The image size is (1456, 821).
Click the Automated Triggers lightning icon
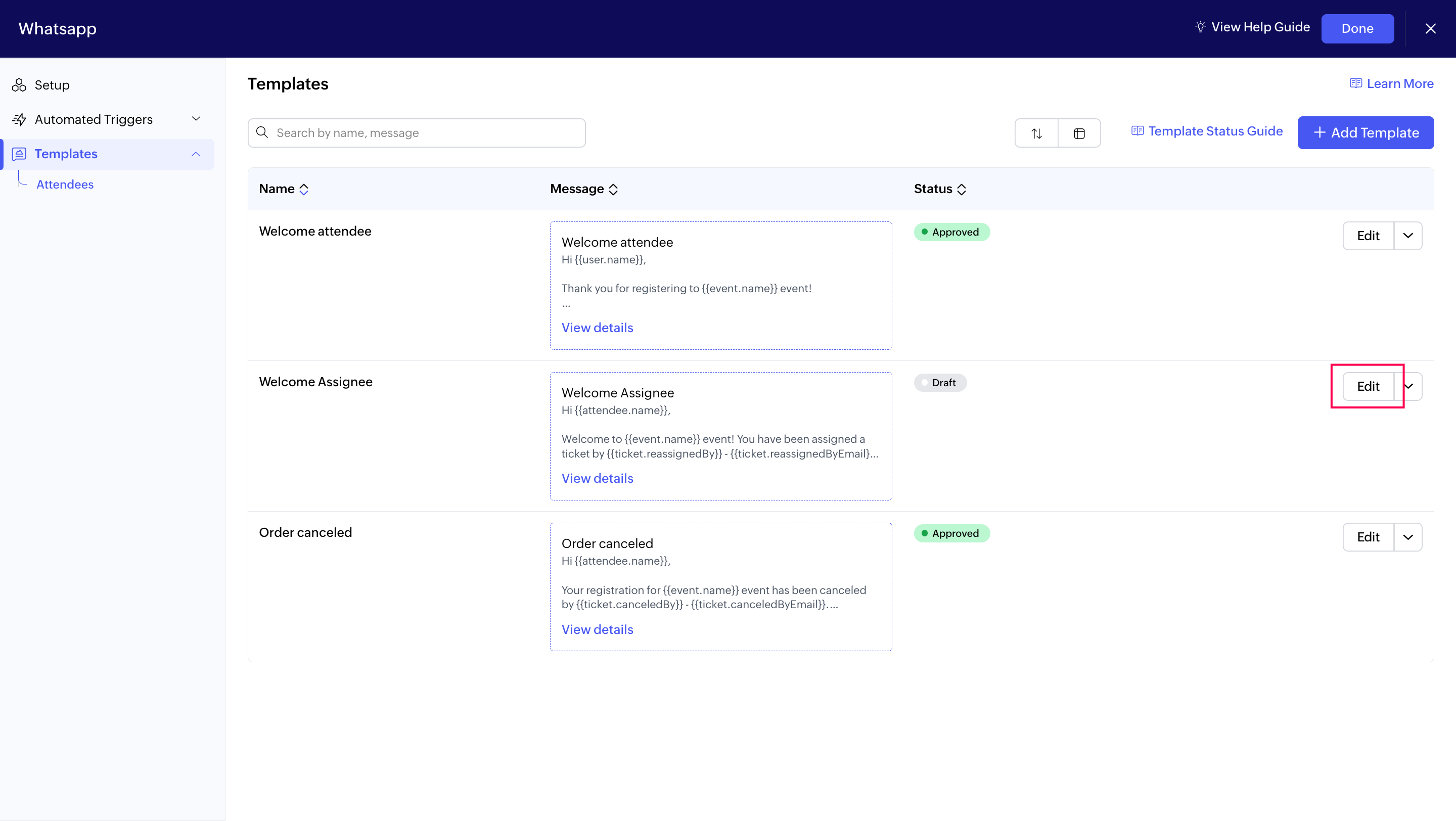(x=19, y=119)
